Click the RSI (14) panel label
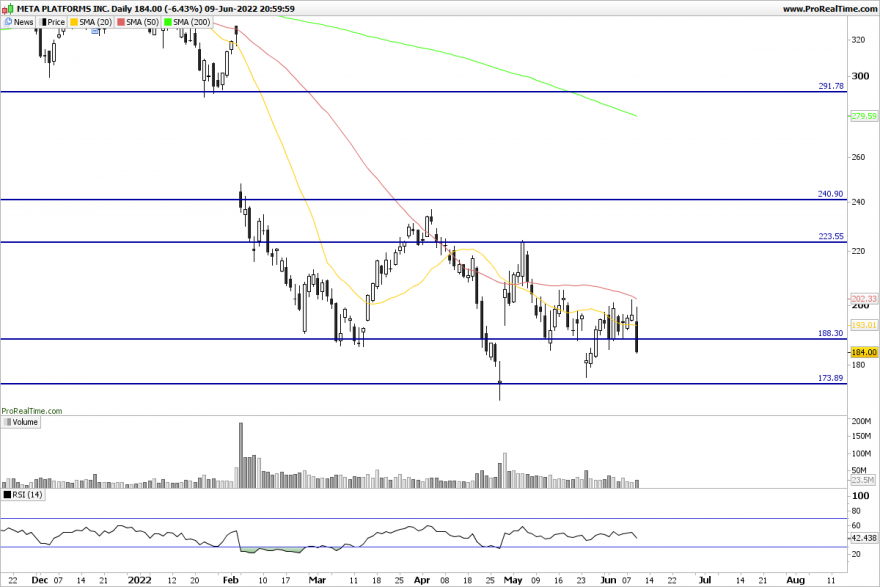Image resolution: width=880 pixels, height=587 pixels. (x=23, y=494)
